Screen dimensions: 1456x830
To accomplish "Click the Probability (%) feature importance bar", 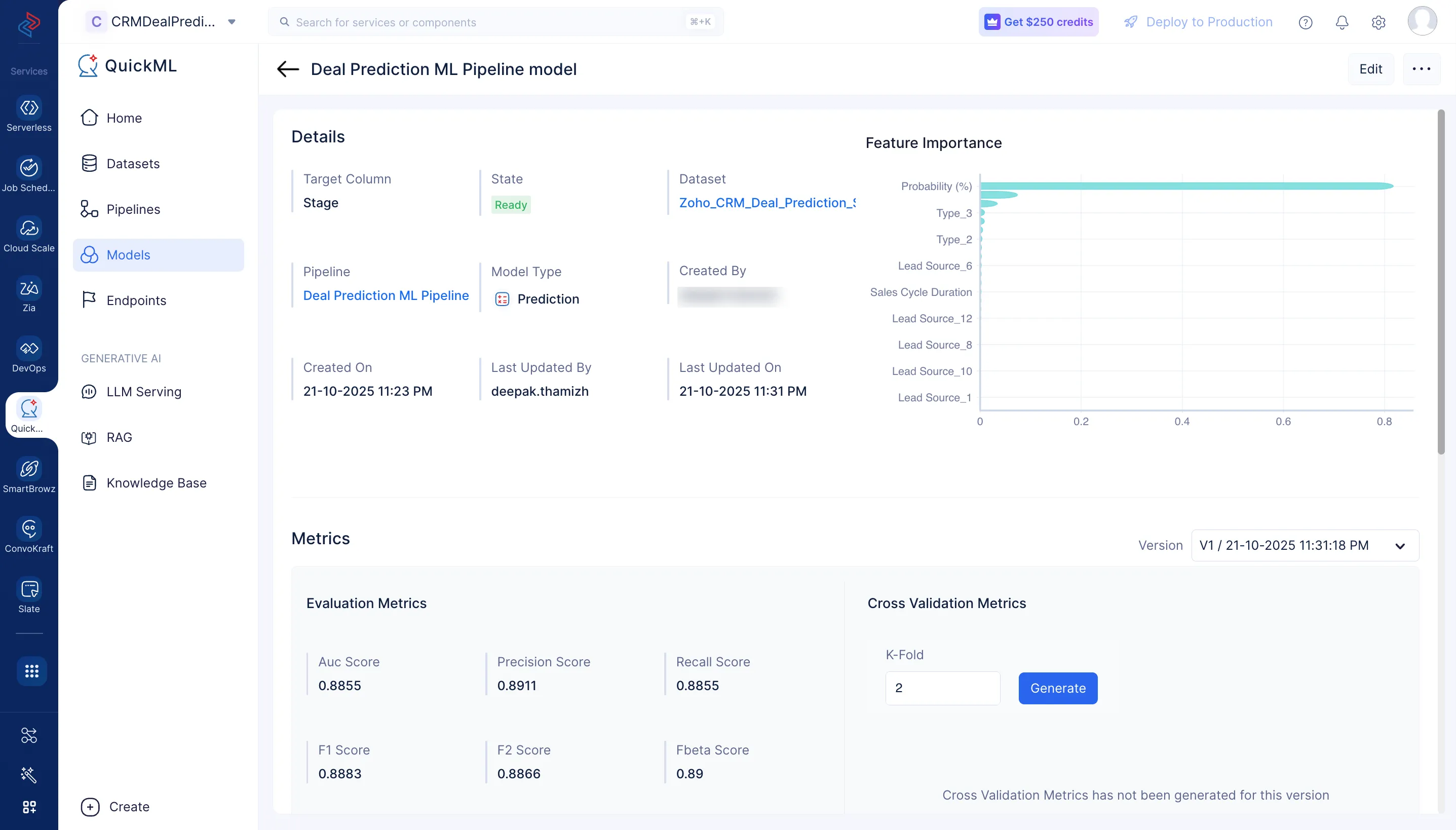I will click(x=1185, y=186).
